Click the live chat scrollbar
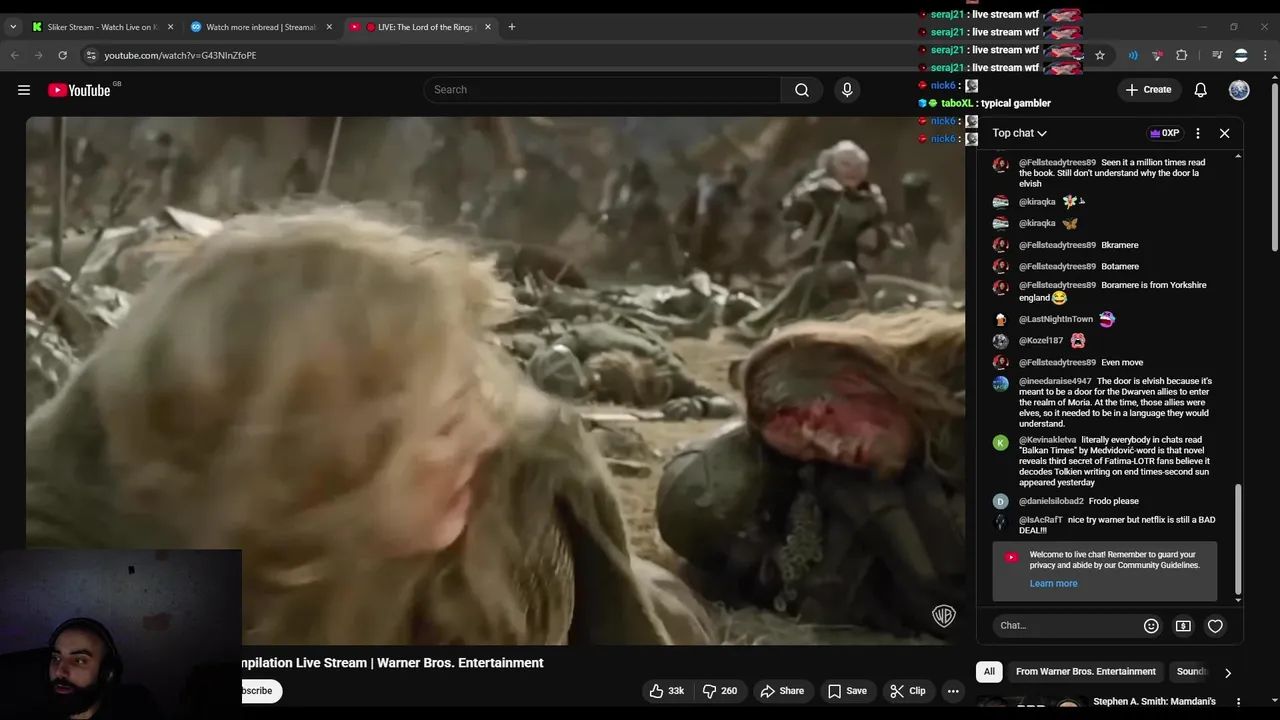Viewport: 1280px width, 720px height. point(1238,539)
